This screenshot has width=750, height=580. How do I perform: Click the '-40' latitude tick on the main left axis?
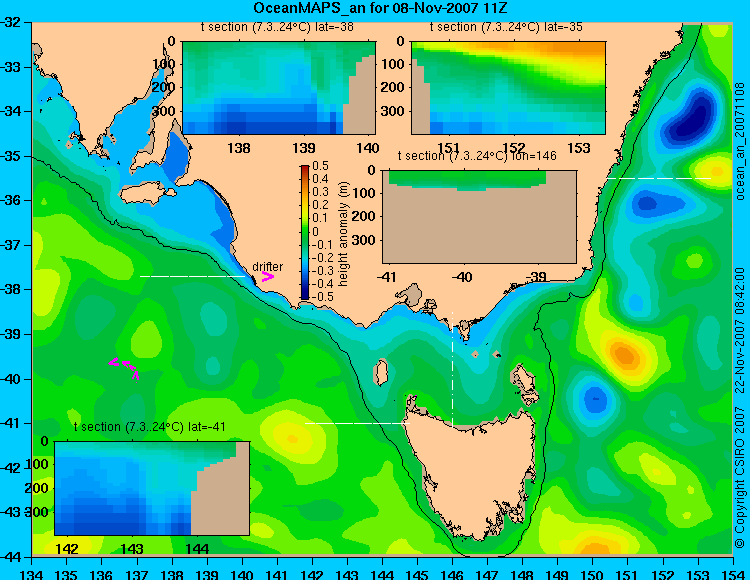pos(11,379)
